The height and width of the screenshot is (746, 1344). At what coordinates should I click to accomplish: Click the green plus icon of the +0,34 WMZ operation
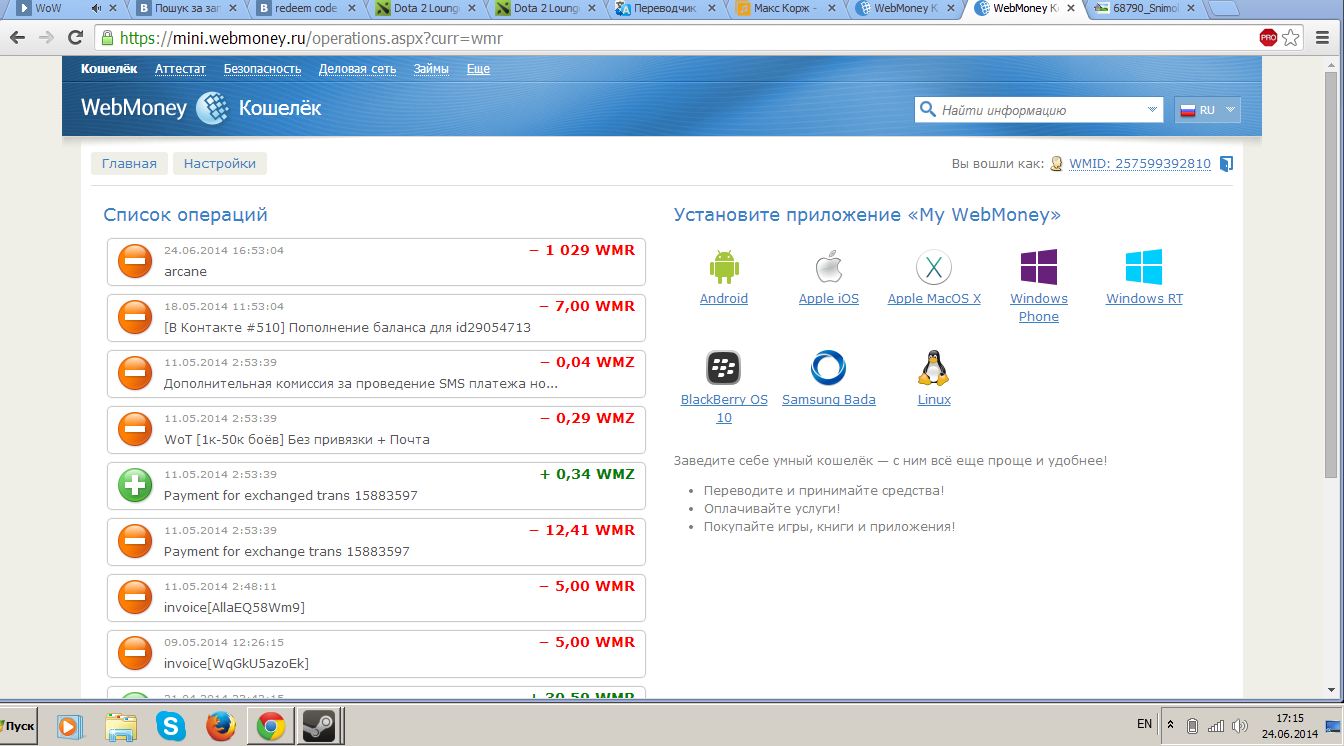coord(135,485)
